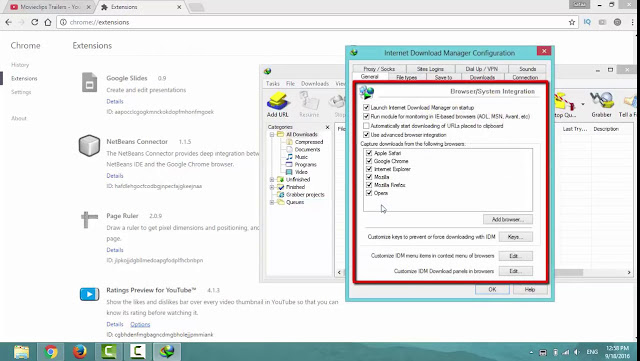Image resolution: width=640 pixels, height=361 pixels.
Task: Click the Resume icon in IDM toolbar
Action: [x=309, y=105]
